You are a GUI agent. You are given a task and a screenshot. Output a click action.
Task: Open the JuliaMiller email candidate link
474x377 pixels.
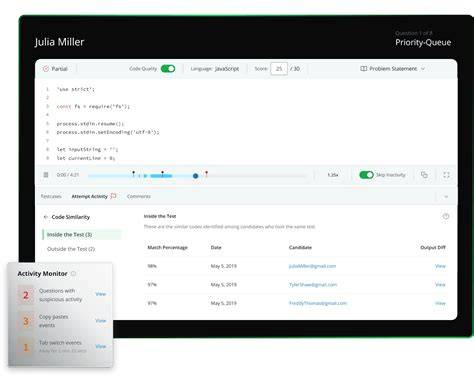point(312,266)
